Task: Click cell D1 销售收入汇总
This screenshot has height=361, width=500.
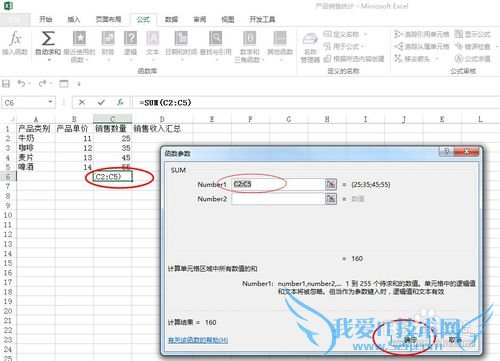Action: coord(162,129)
